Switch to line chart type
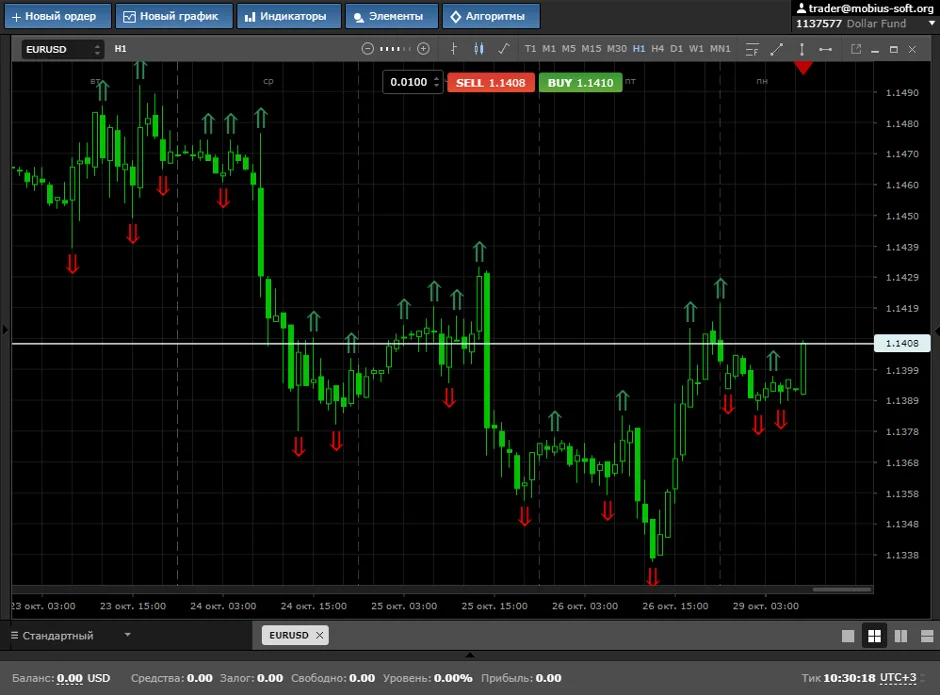The width and height of the screenshot is (940, 695). point(504,49)
